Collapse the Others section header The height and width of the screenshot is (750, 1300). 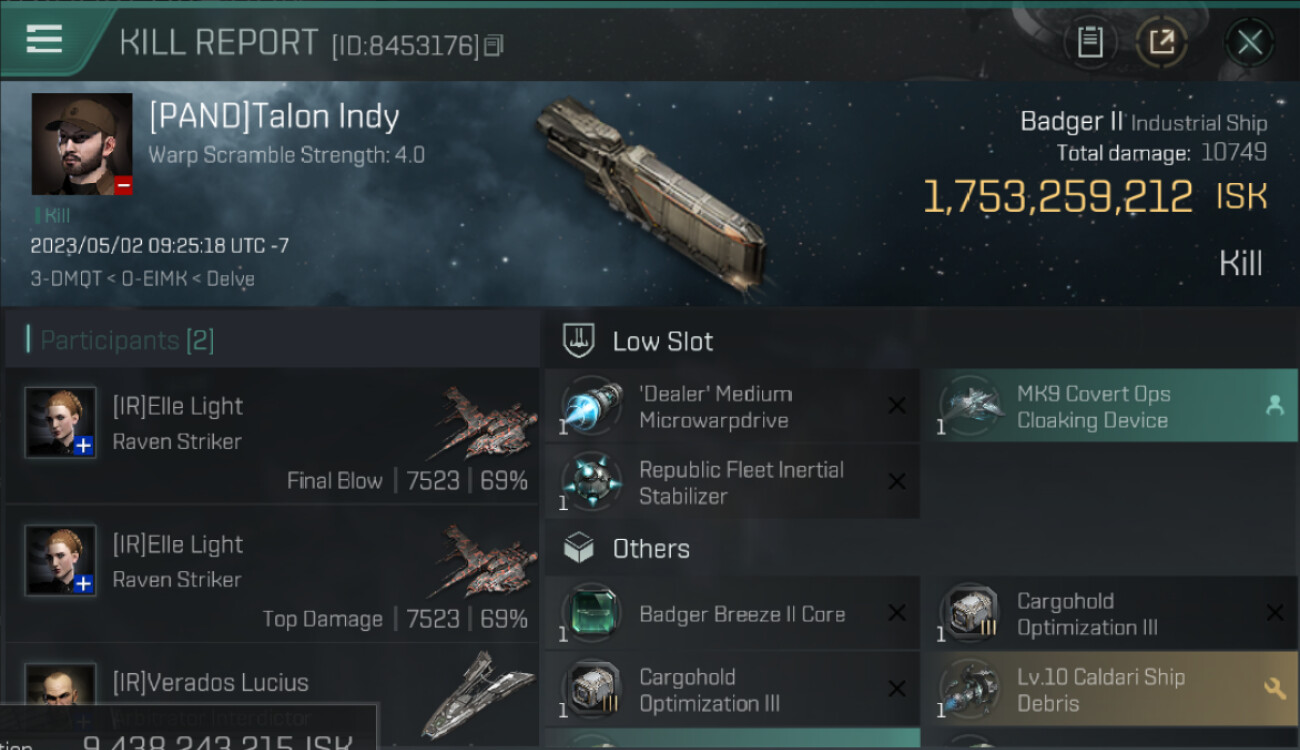click(x=650, y=549)
